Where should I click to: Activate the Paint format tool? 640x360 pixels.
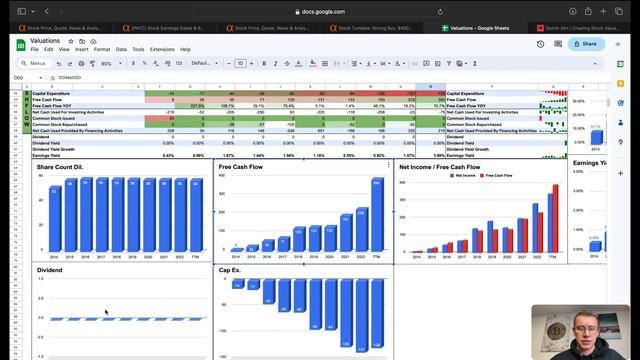pos(92,64)
